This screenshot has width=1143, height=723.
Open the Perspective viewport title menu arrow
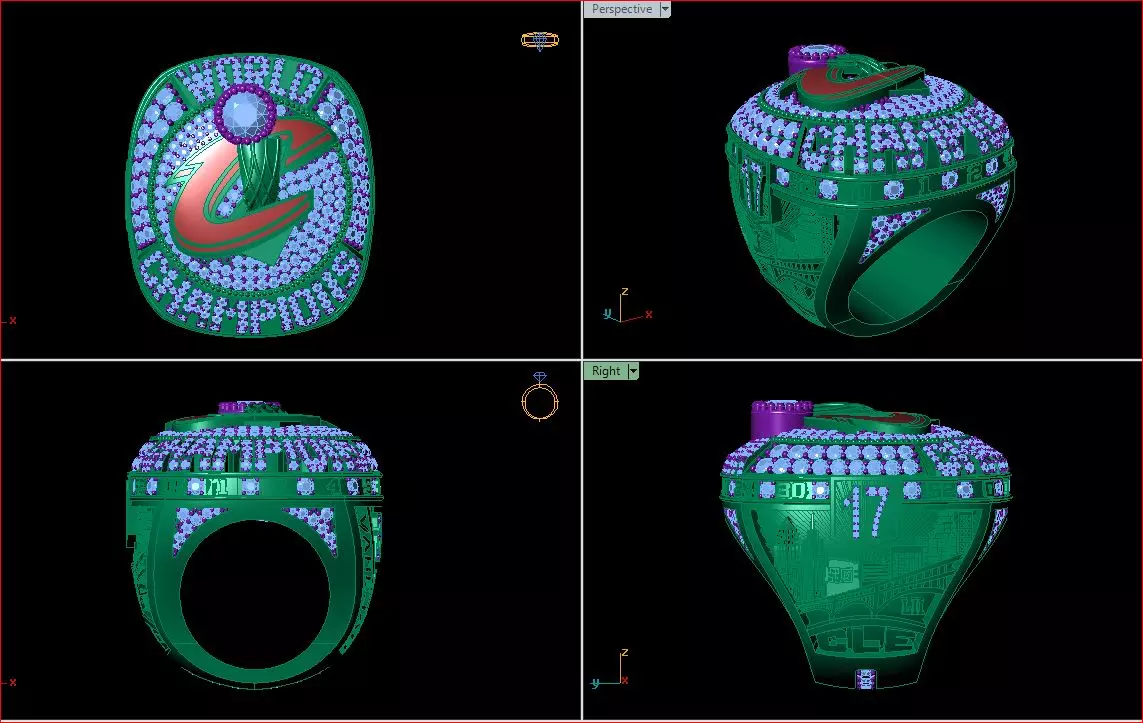(x=665, y=9)
